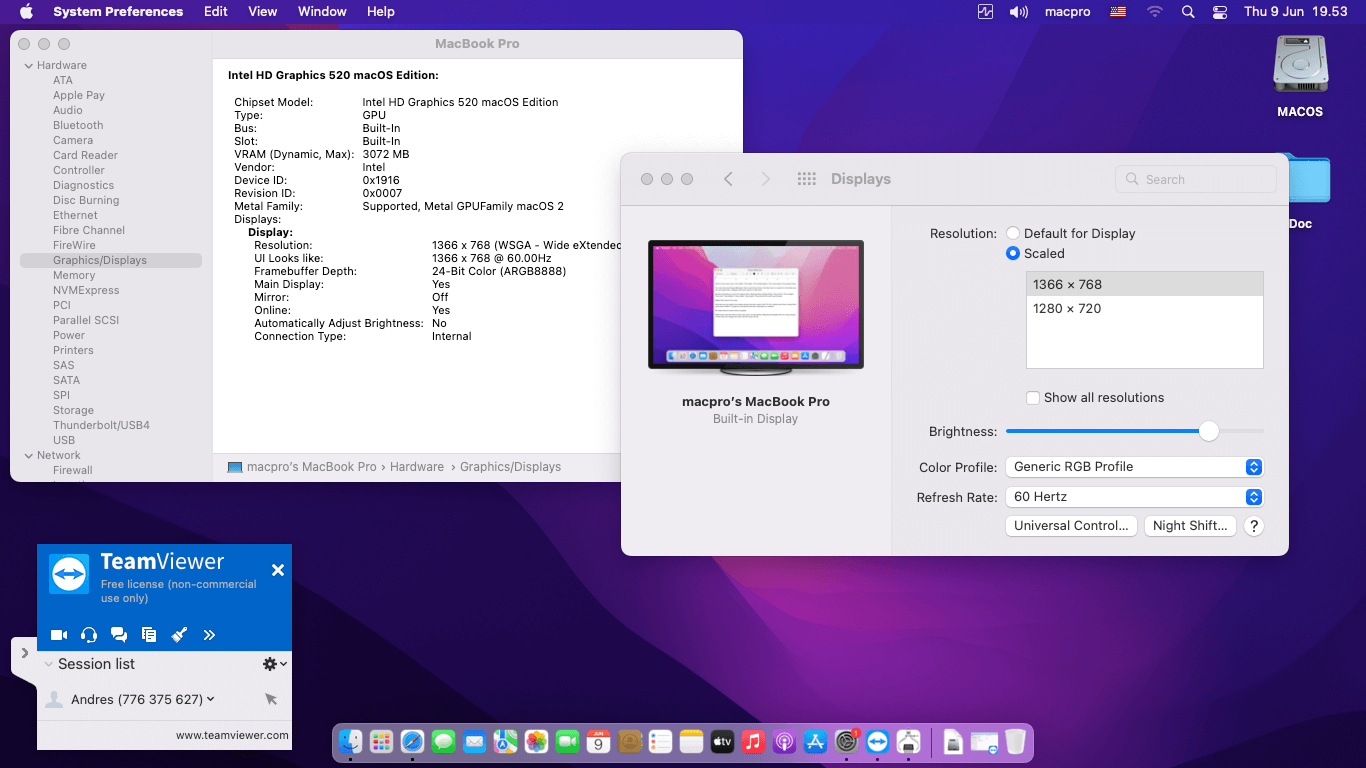Open Photos from the Dock

tap(537, 741)
